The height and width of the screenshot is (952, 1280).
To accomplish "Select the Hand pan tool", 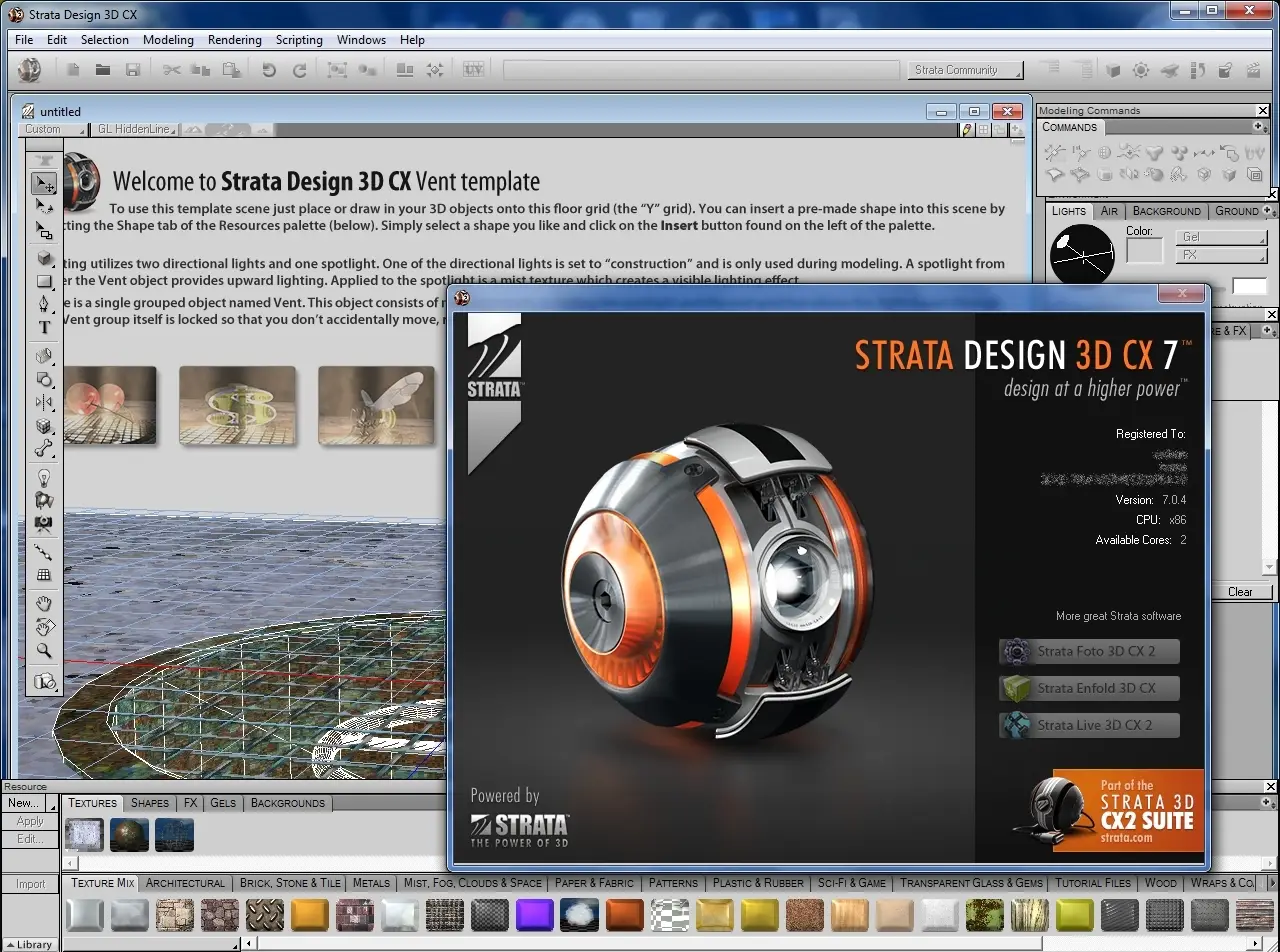I will click(44, 603).
